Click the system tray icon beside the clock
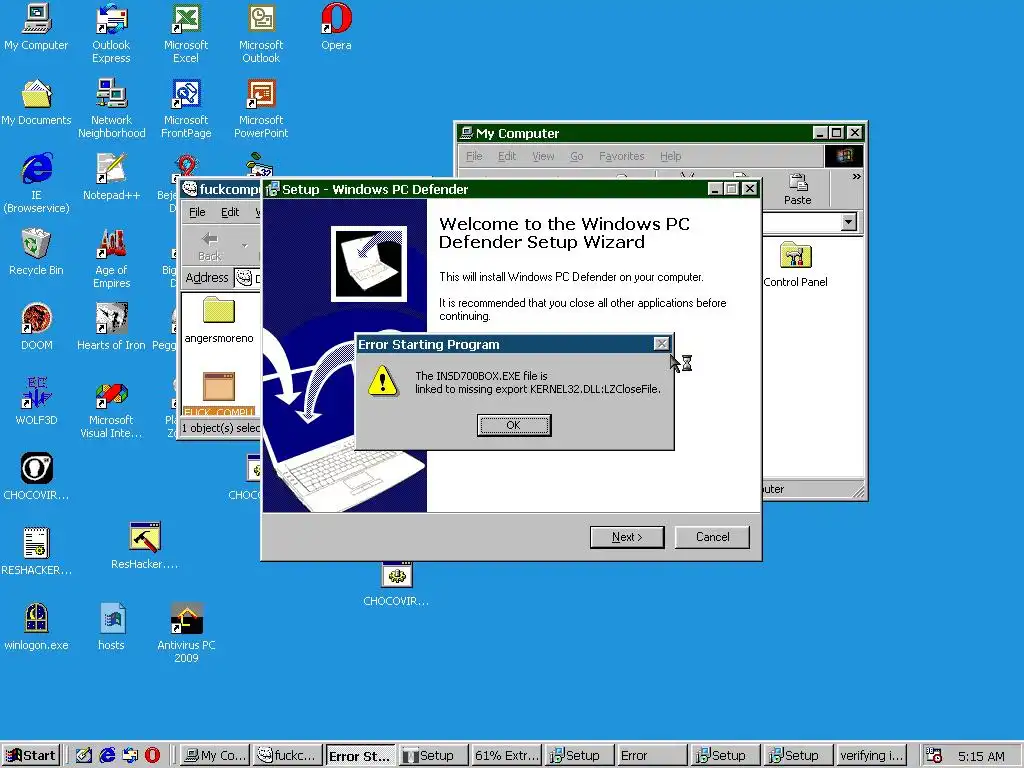1024x768 pixels. coord(934,756)
